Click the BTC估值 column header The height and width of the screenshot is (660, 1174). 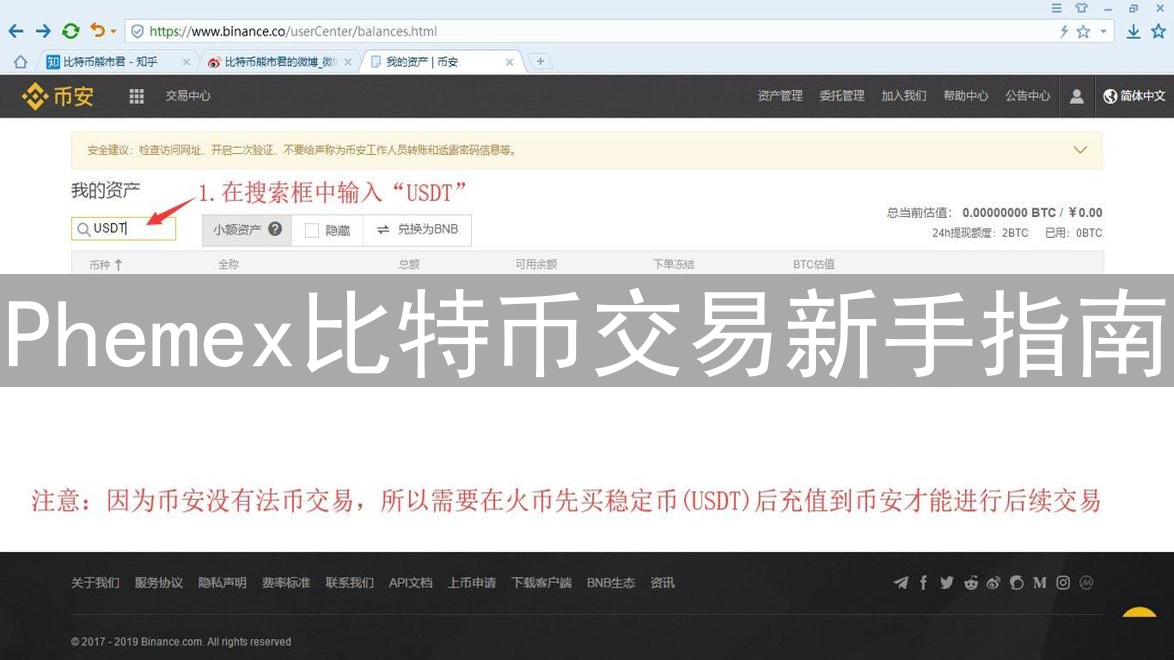pos(813,264)
